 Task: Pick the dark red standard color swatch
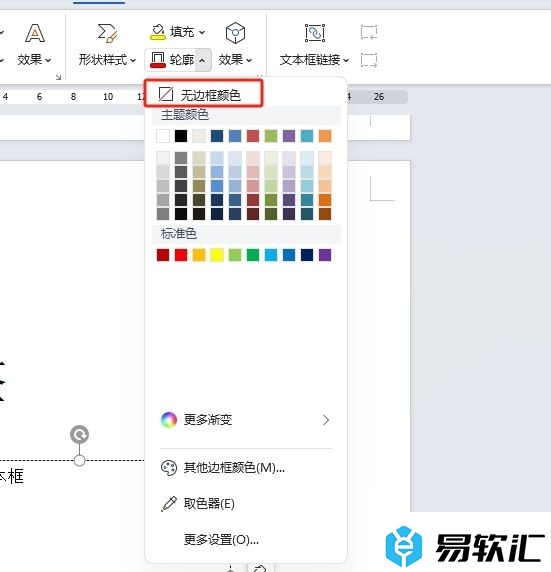click(163, 255)
